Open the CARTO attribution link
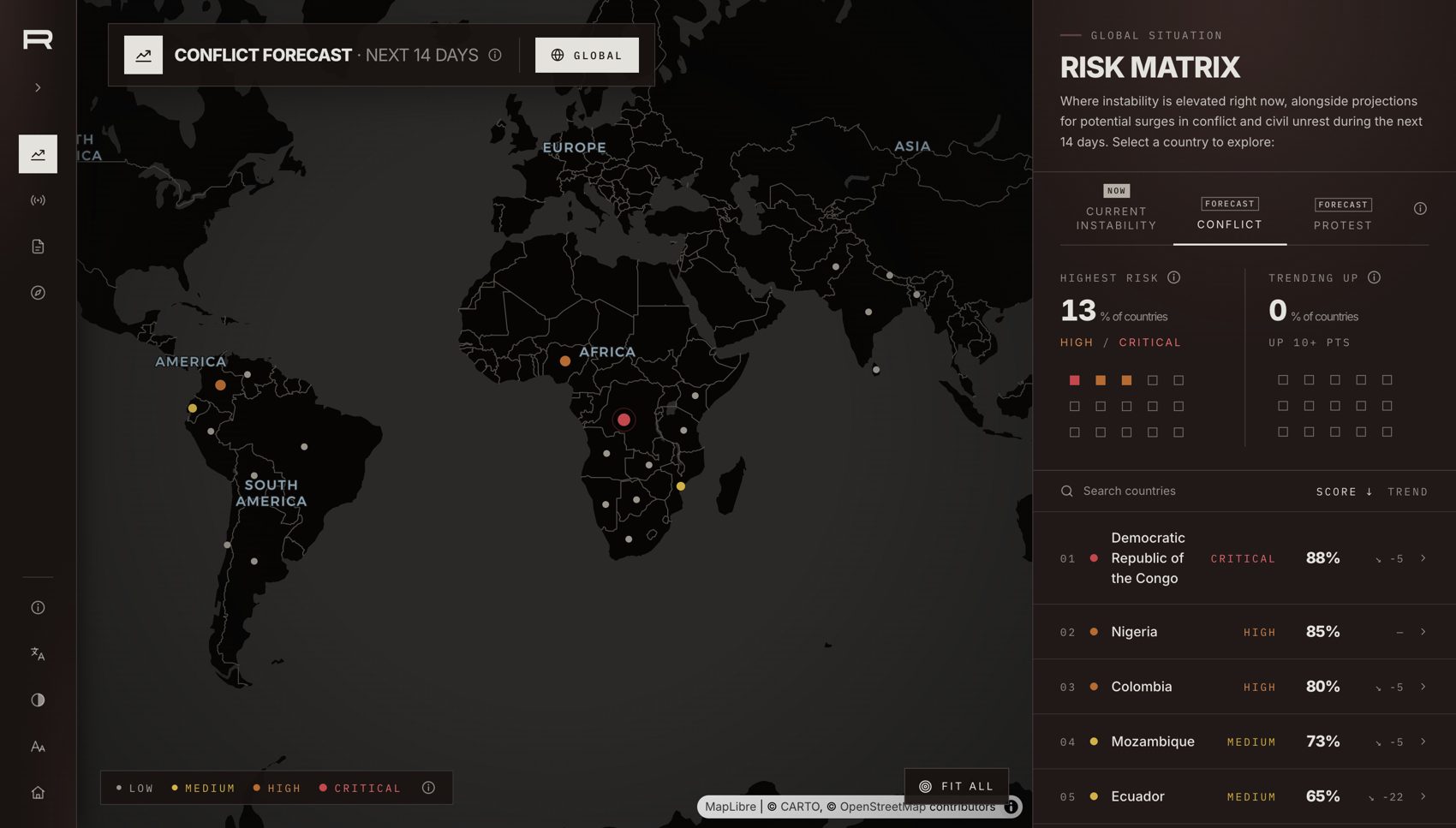This screenshot has height=828, width=1456. point(800,807)
